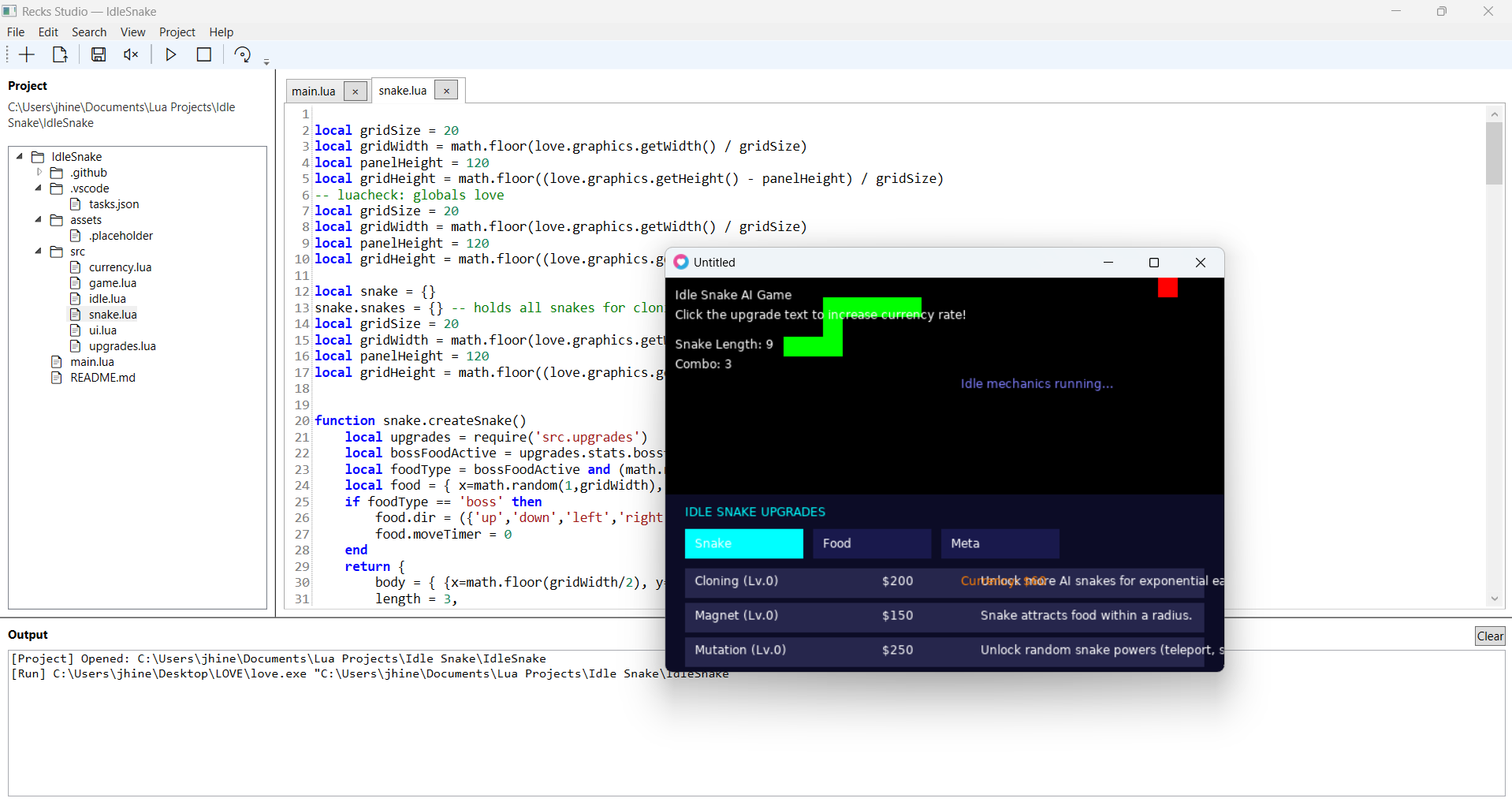Collapse the src folder arrow
This screenshot has height=802, width=1512.
pyautogui.click(x=39, y=251)
